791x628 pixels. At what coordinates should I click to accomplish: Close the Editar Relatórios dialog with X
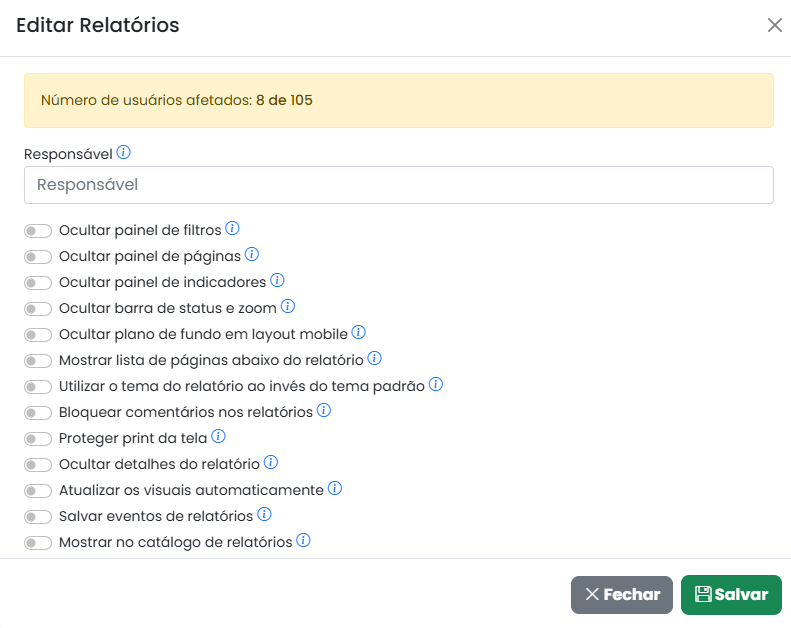tap(774, 25)
